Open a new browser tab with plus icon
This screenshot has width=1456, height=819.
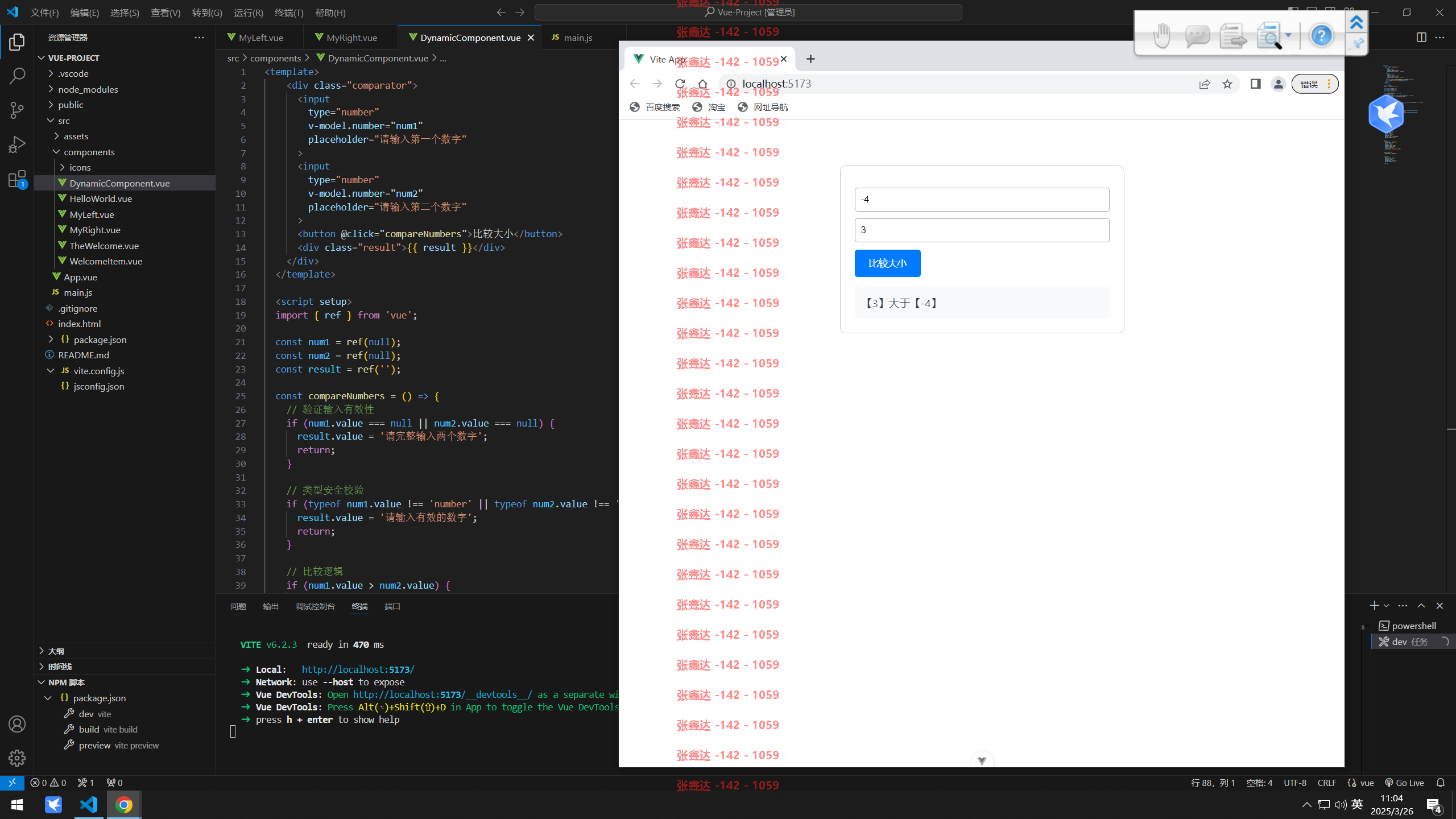810,59
